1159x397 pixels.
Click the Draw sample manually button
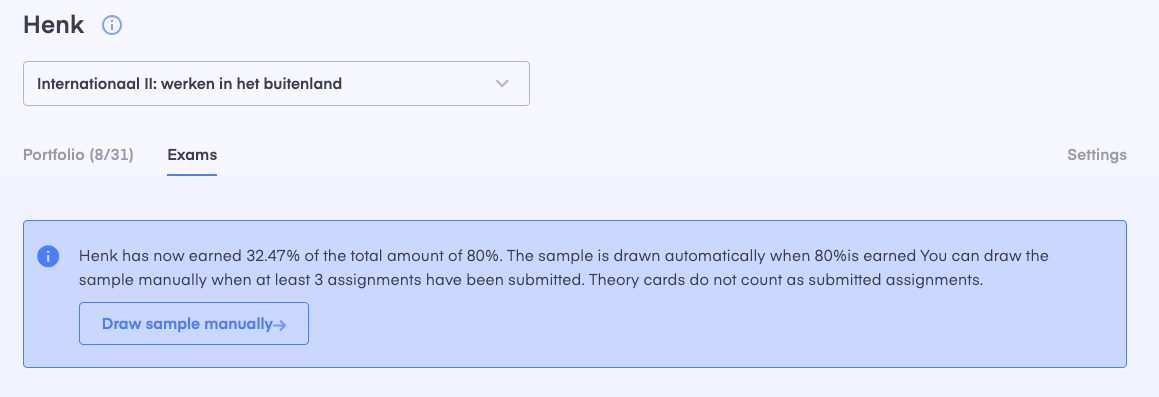[x=194, y=324]
